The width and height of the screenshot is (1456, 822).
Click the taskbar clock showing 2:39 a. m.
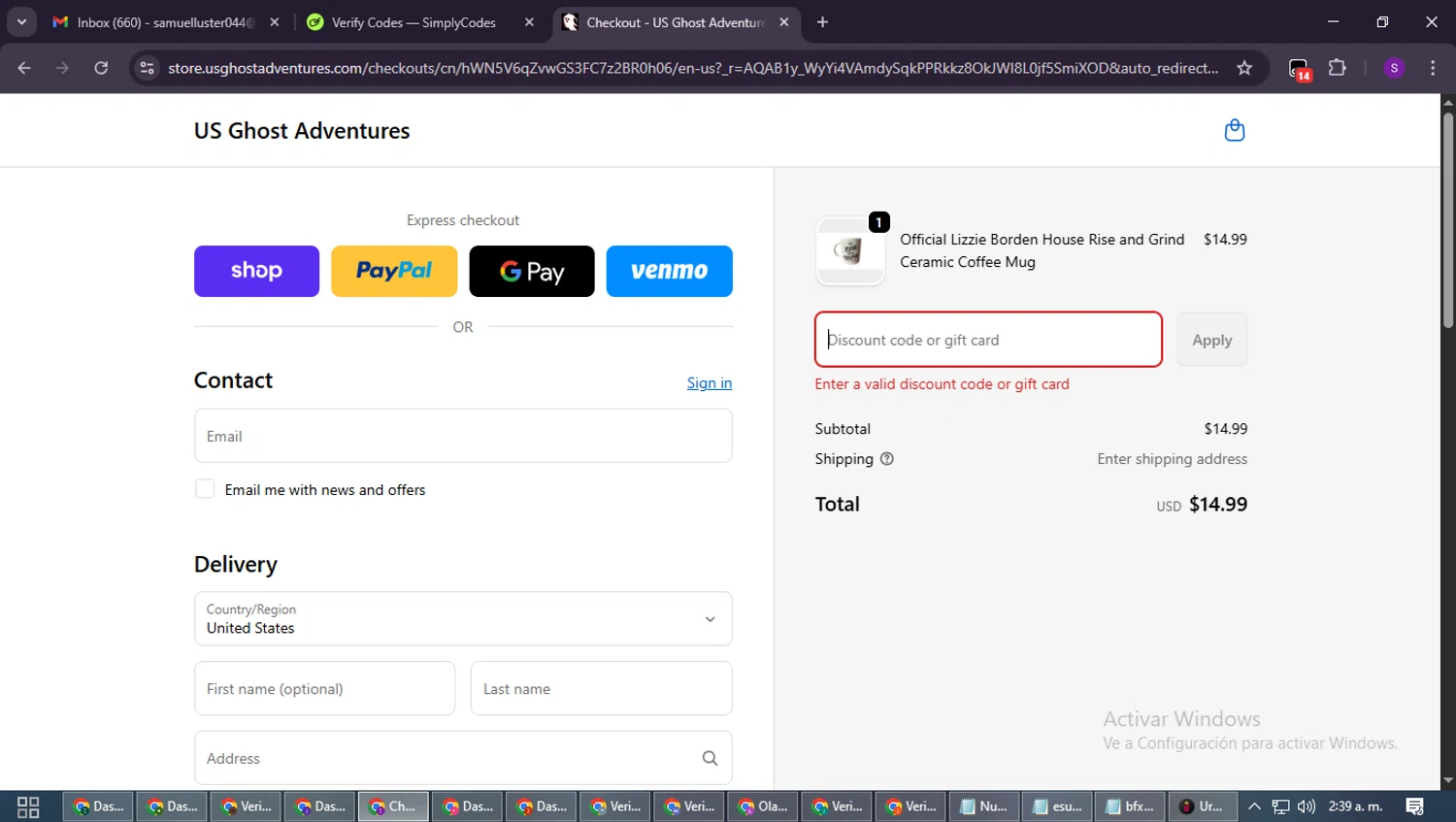pos(1355,806)
